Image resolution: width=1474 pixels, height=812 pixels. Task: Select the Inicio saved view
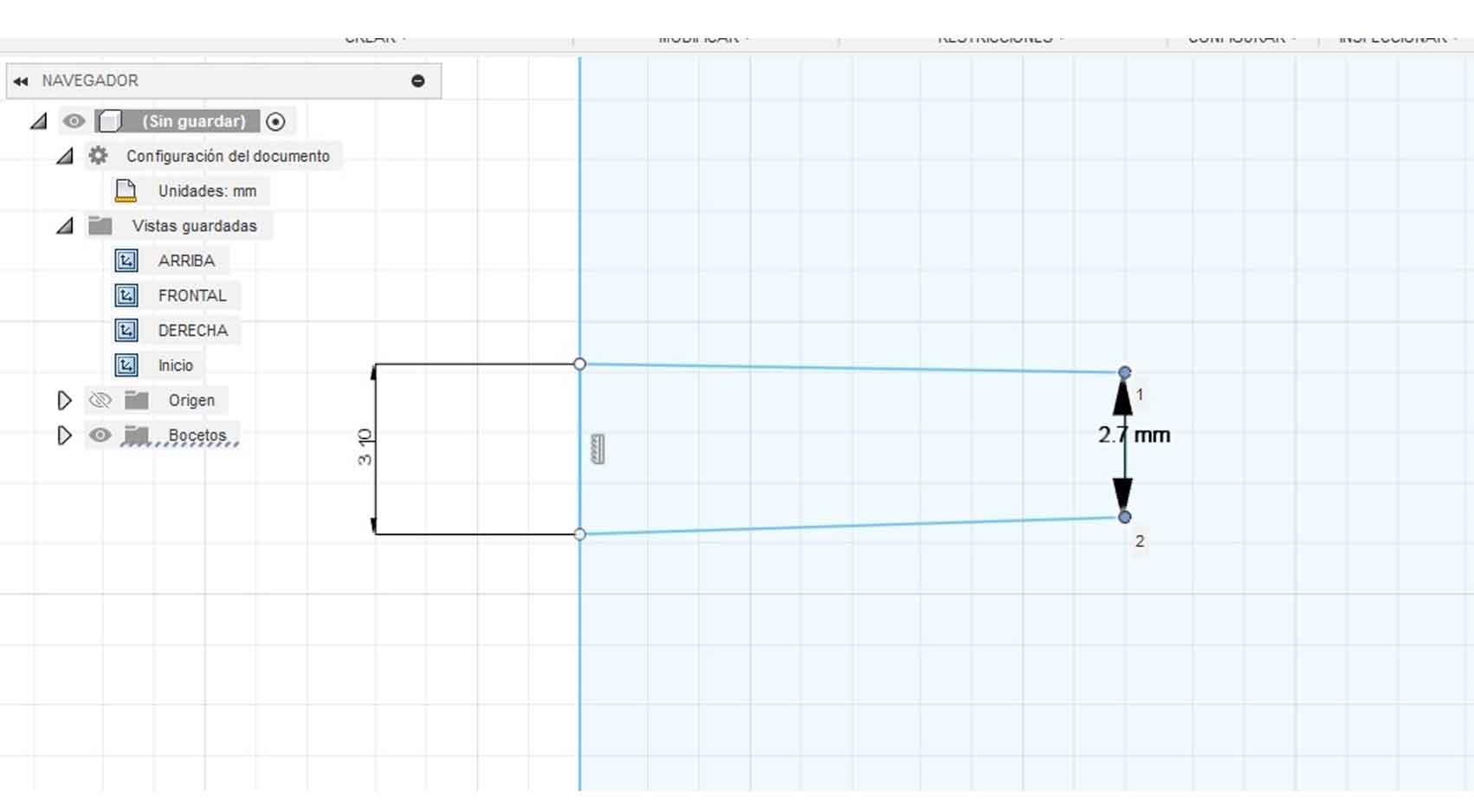pyautogui.click(x=176, y=365)
